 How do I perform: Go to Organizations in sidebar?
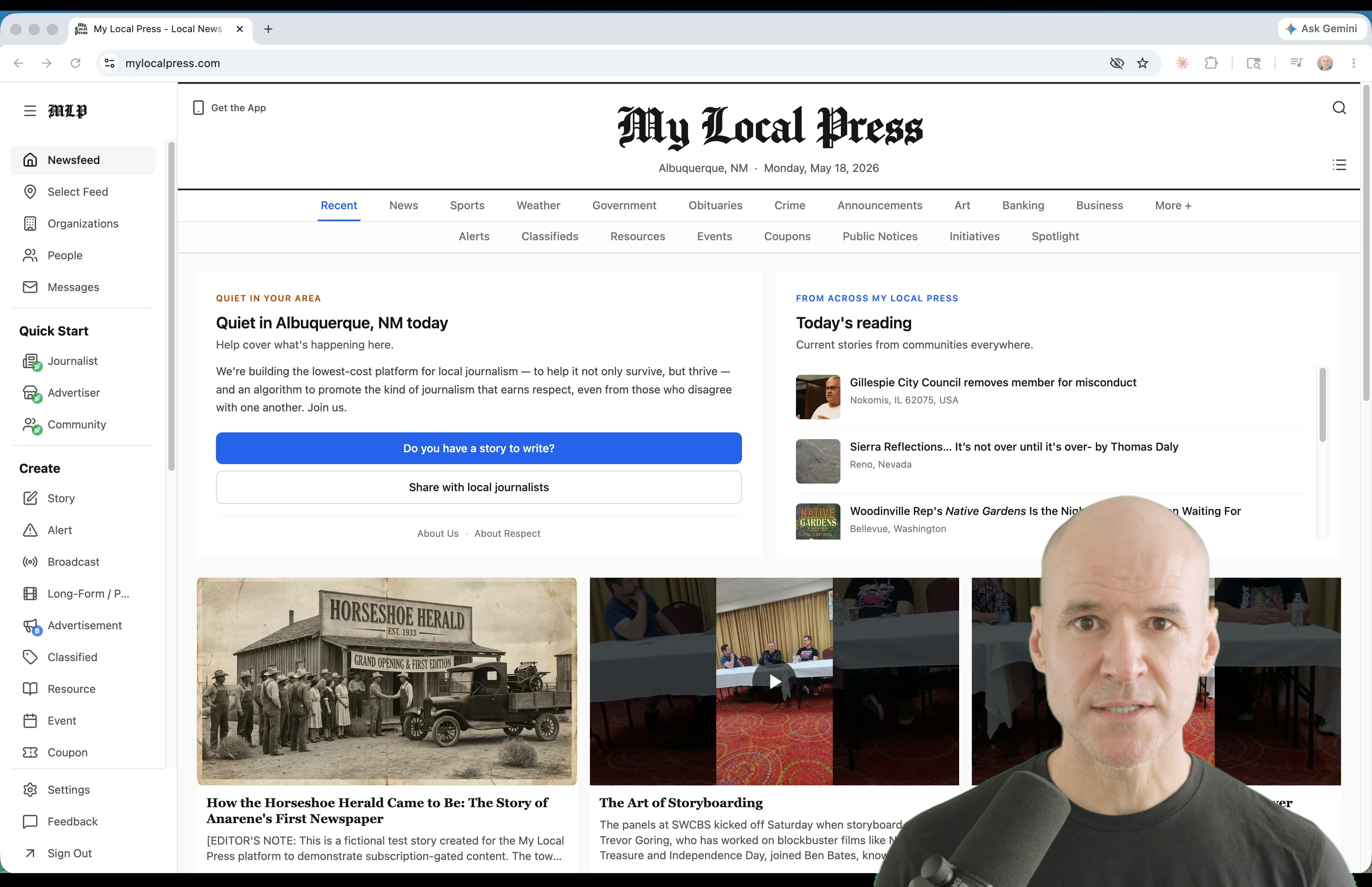[x=82, y=224]
